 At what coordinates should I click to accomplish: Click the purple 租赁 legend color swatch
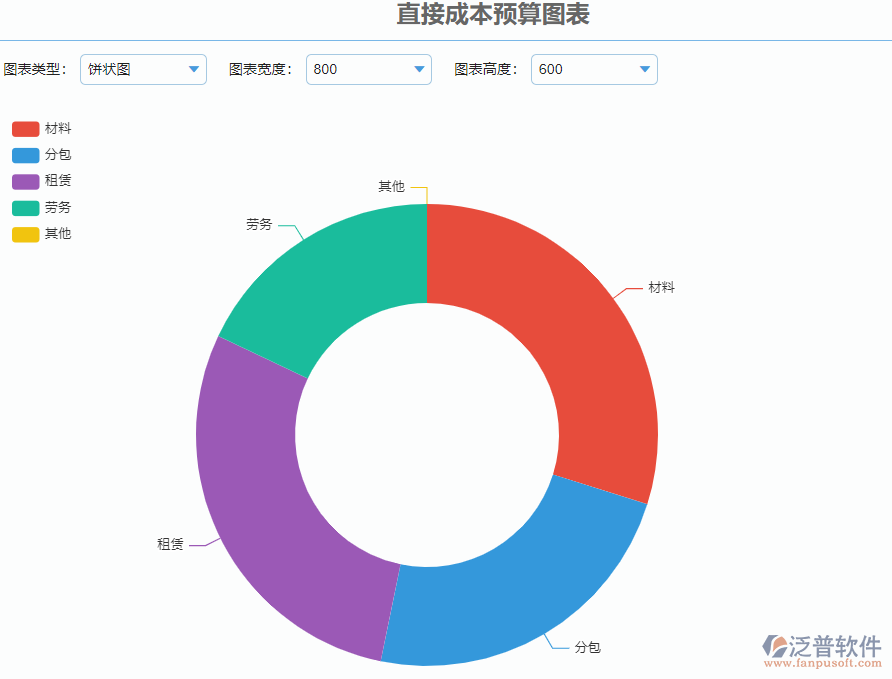[25, 181]
